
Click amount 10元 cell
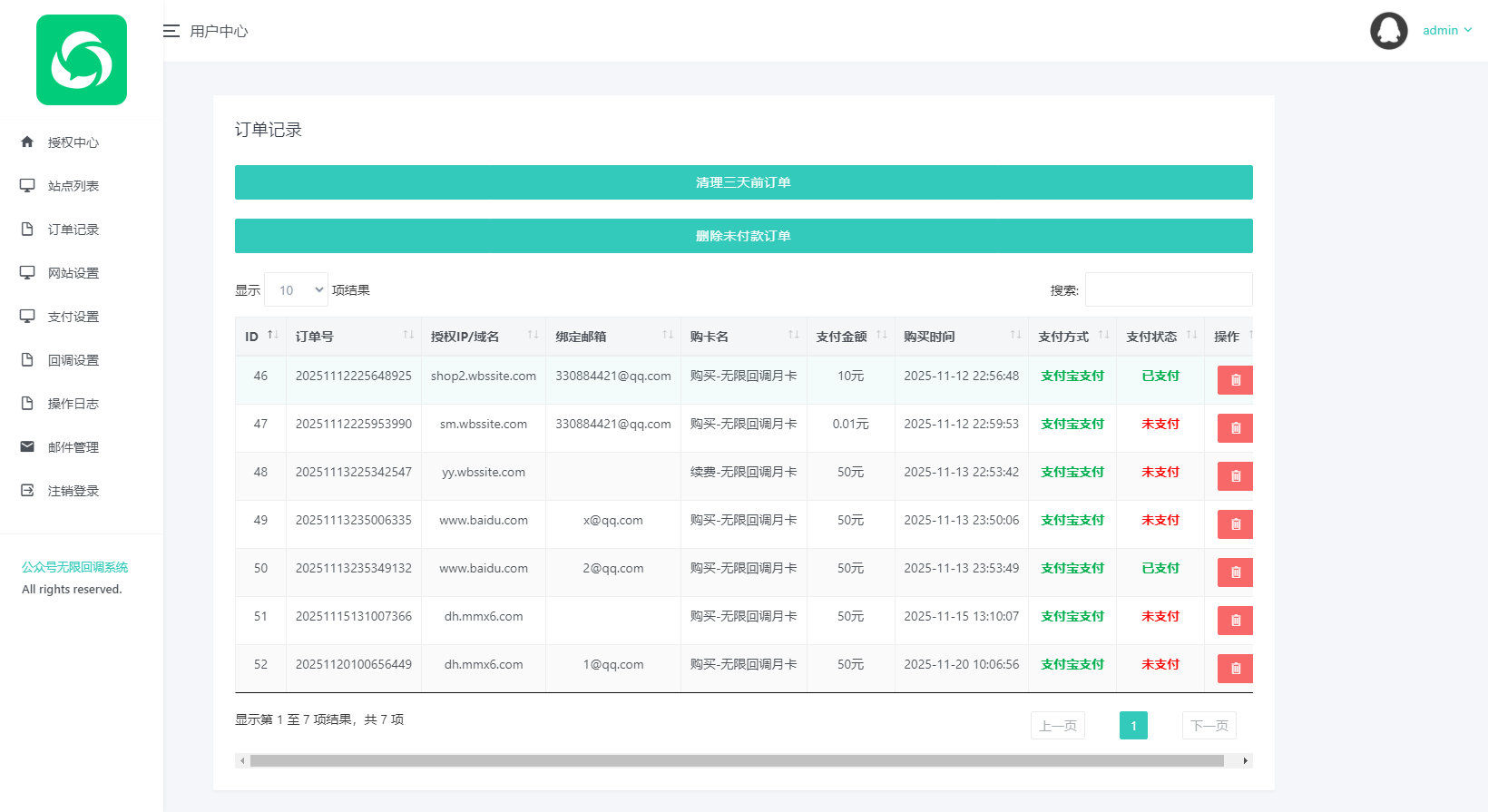[851, 376]
